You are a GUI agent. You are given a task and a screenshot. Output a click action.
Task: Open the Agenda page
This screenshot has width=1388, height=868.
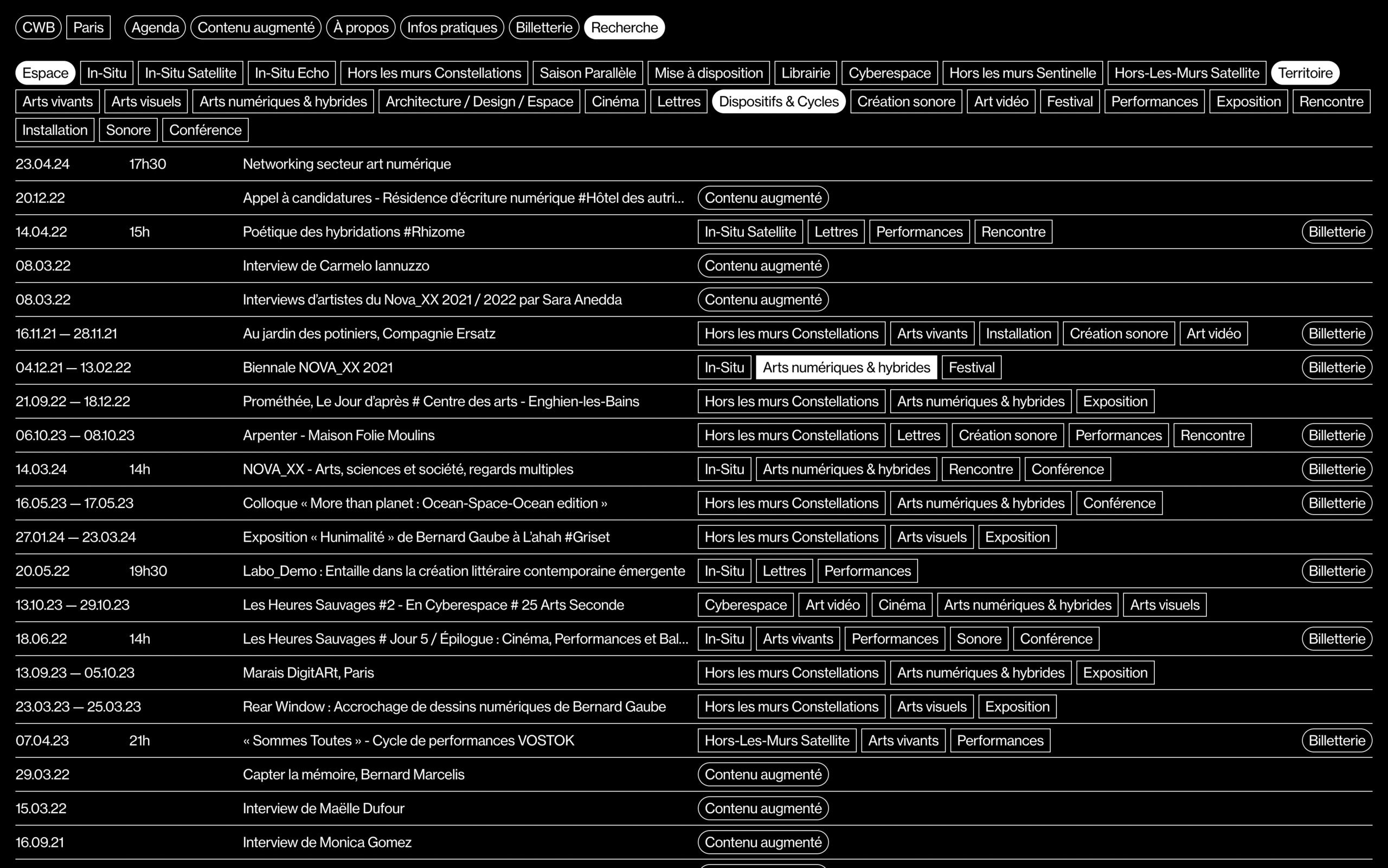click(155, 28)
